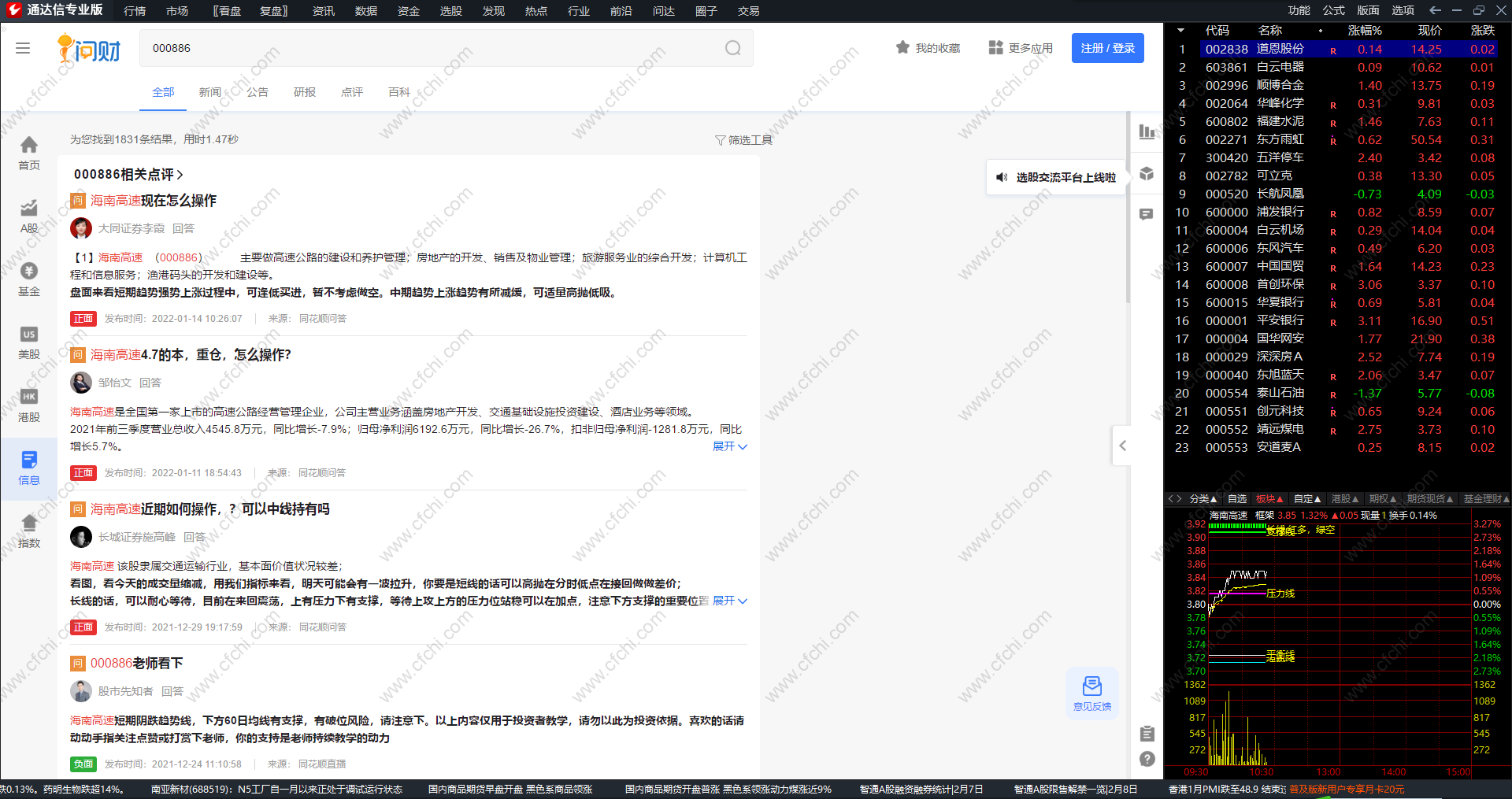The image size is (1512, 799).
Task: Click the 现价 column header
Action: click(x=1430, y=31)
